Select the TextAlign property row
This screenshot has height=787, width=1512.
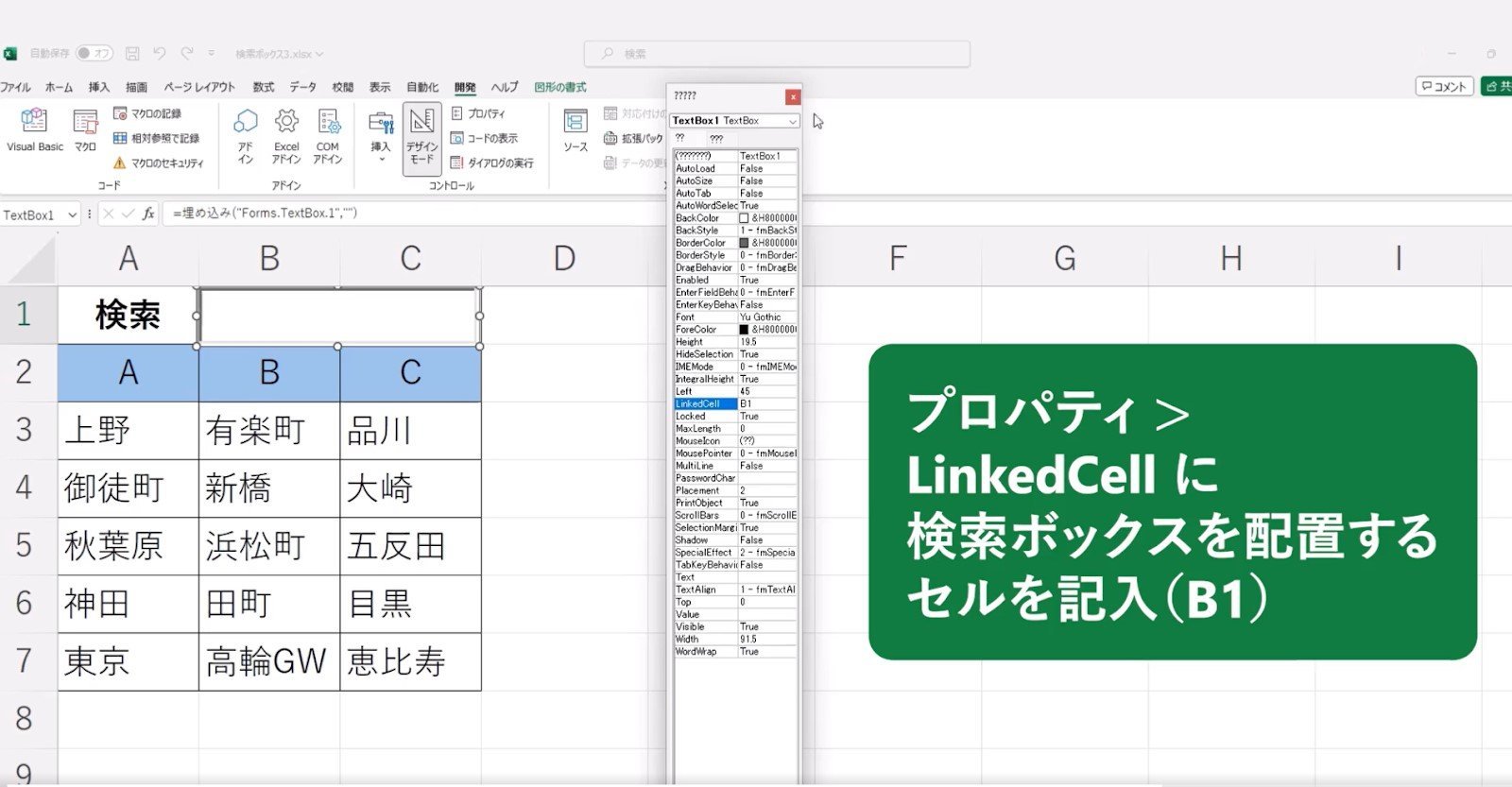click(x=735, y=590)
